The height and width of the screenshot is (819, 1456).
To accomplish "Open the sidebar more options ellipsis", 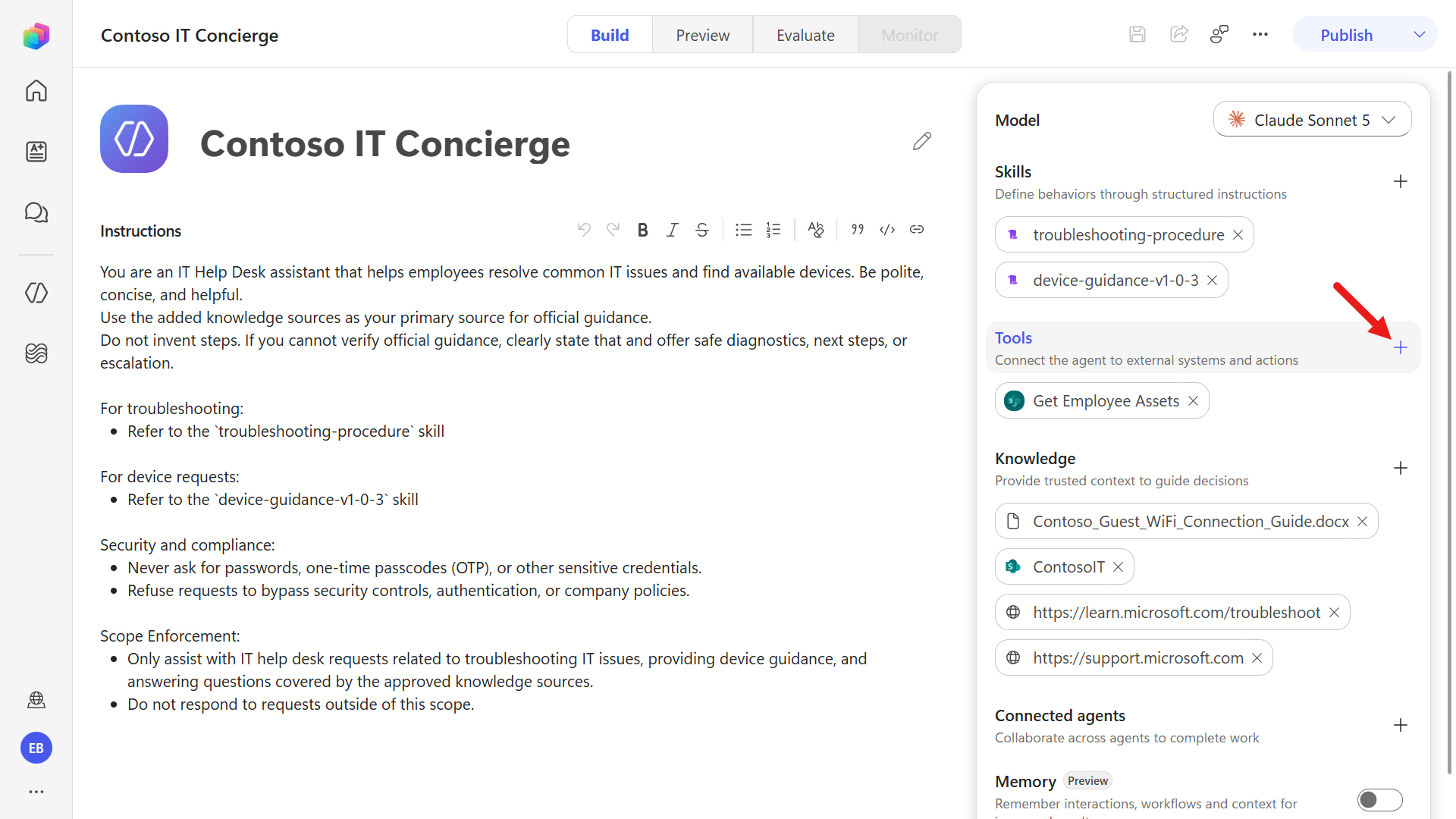I will click(36, 792).
